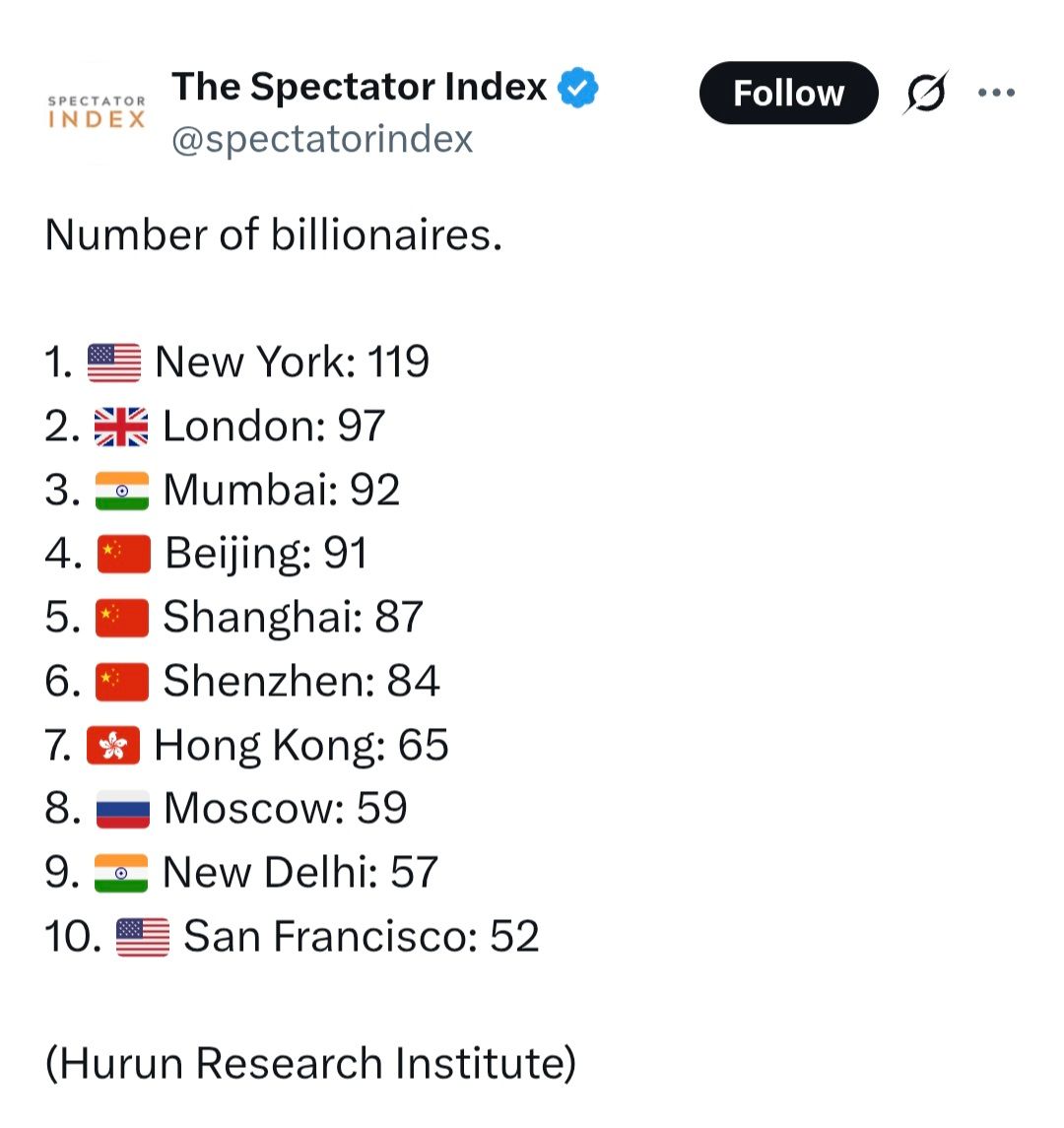
Task: Click the Follow button
Action: tap(788, 94)
